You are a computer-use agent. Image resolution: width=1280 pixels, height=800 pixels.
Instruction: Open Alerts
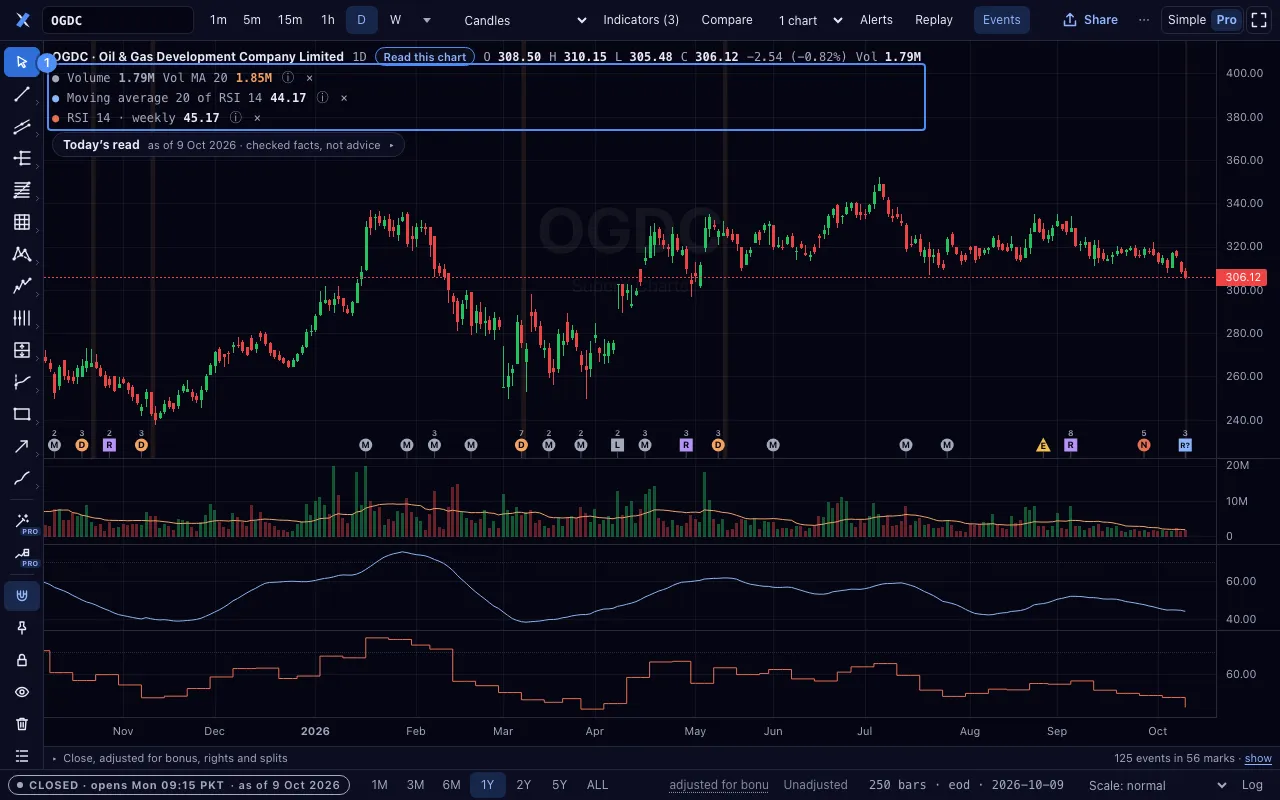pyautogui.click(x=876, y=20)
